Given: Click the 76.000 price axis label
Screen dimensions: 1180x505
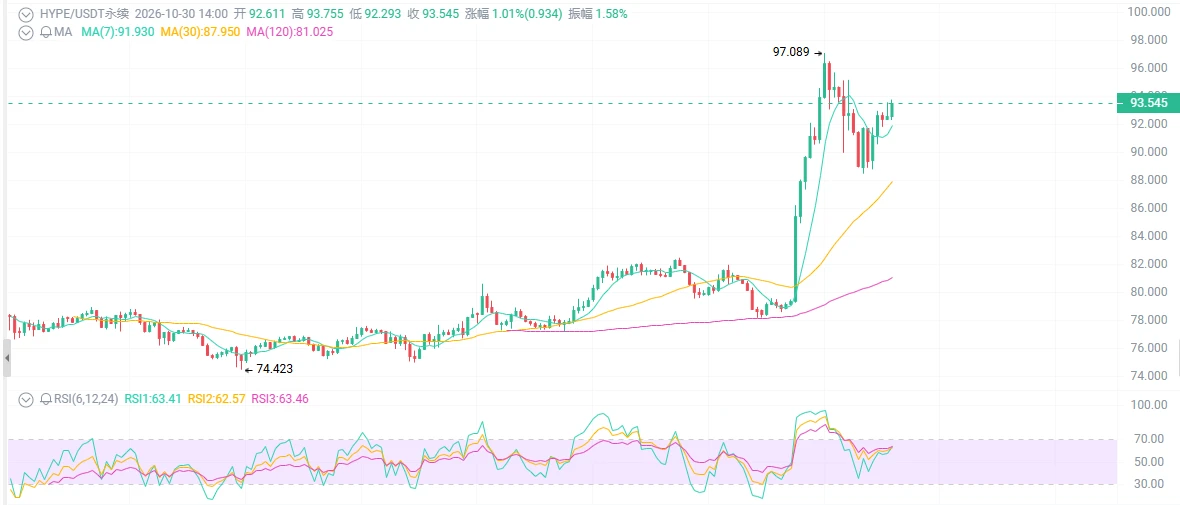Looking at the screenshot, I should click(1148, 348).
